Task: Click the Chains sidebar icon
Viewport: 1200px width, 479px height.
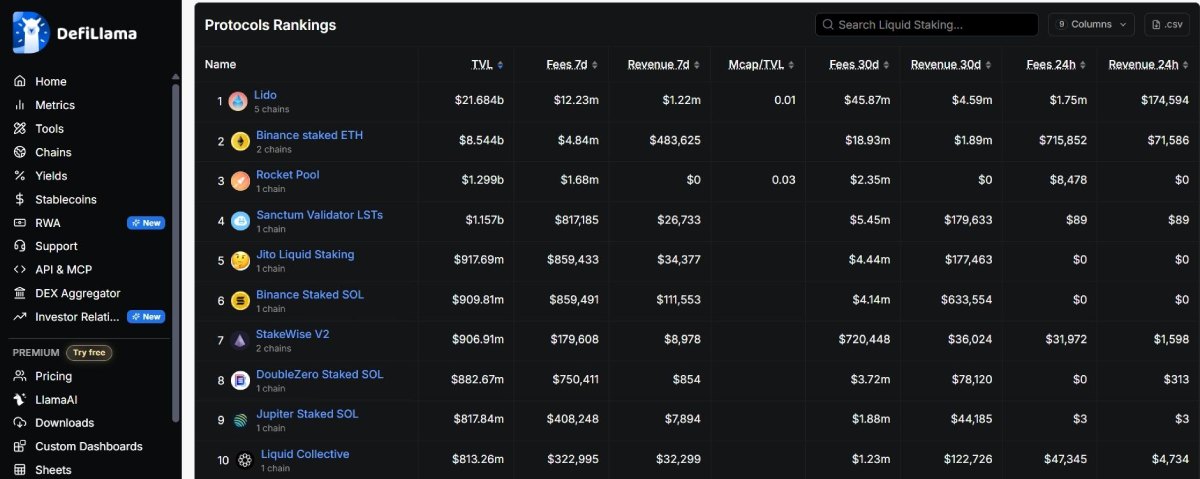Action: click(19, 152)
